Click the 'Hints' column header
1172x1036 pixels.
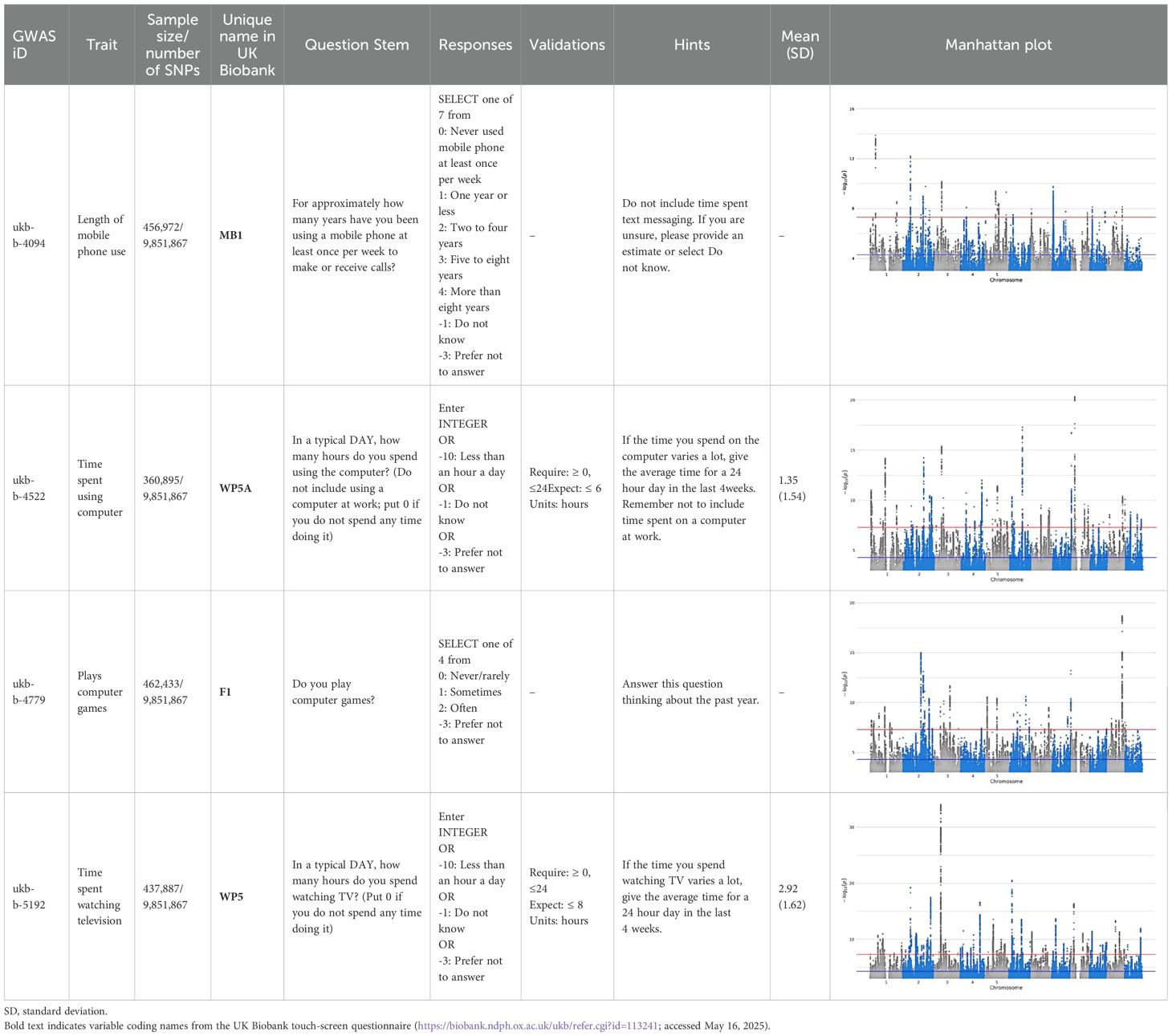692,45
